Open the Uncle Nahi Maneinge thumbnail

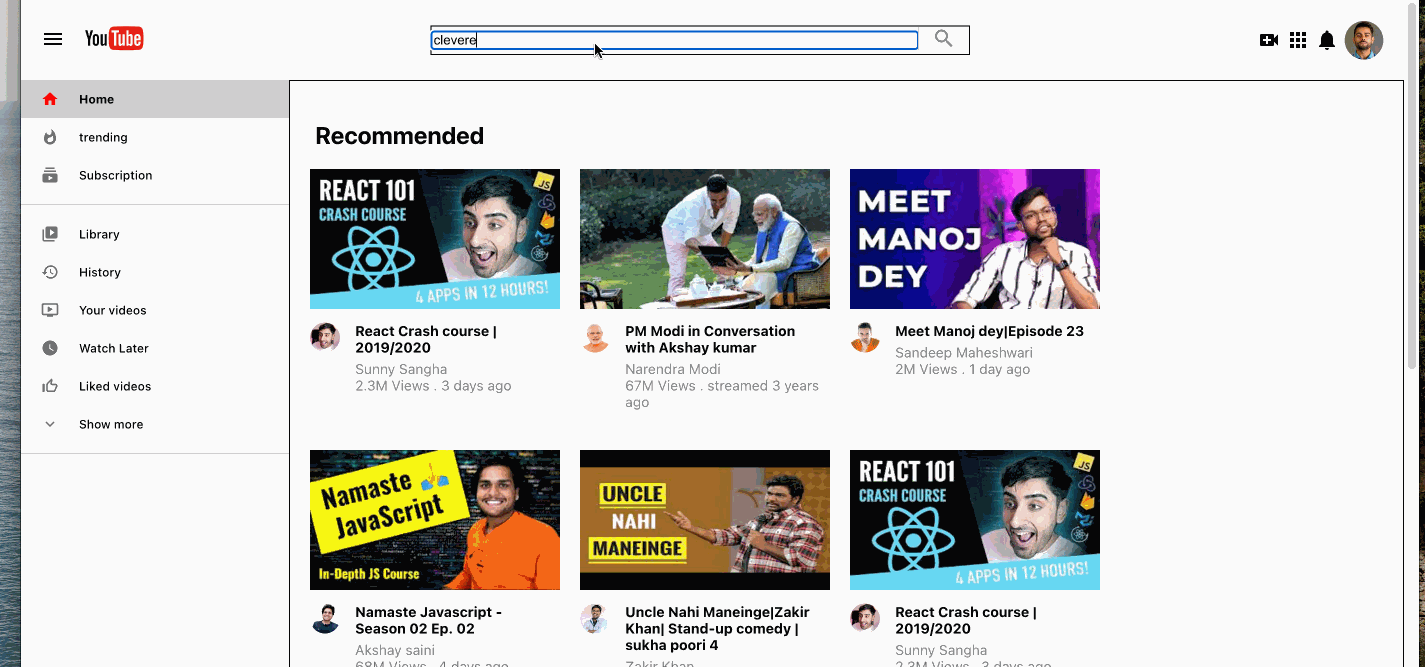705,520
